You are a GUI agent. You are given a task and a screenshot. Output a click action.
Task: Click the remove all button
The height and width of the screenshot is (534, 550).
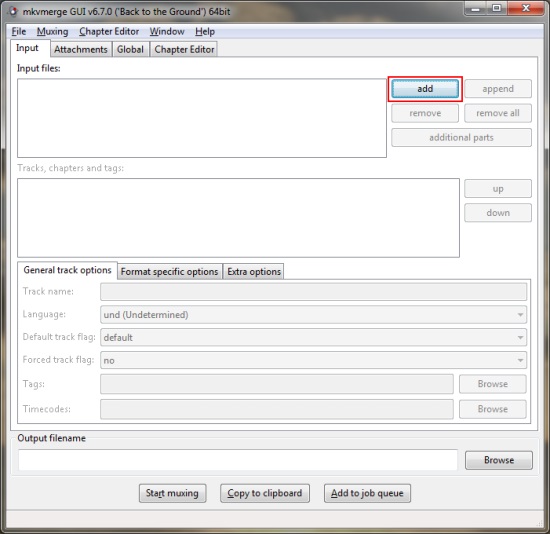[498, 113]
